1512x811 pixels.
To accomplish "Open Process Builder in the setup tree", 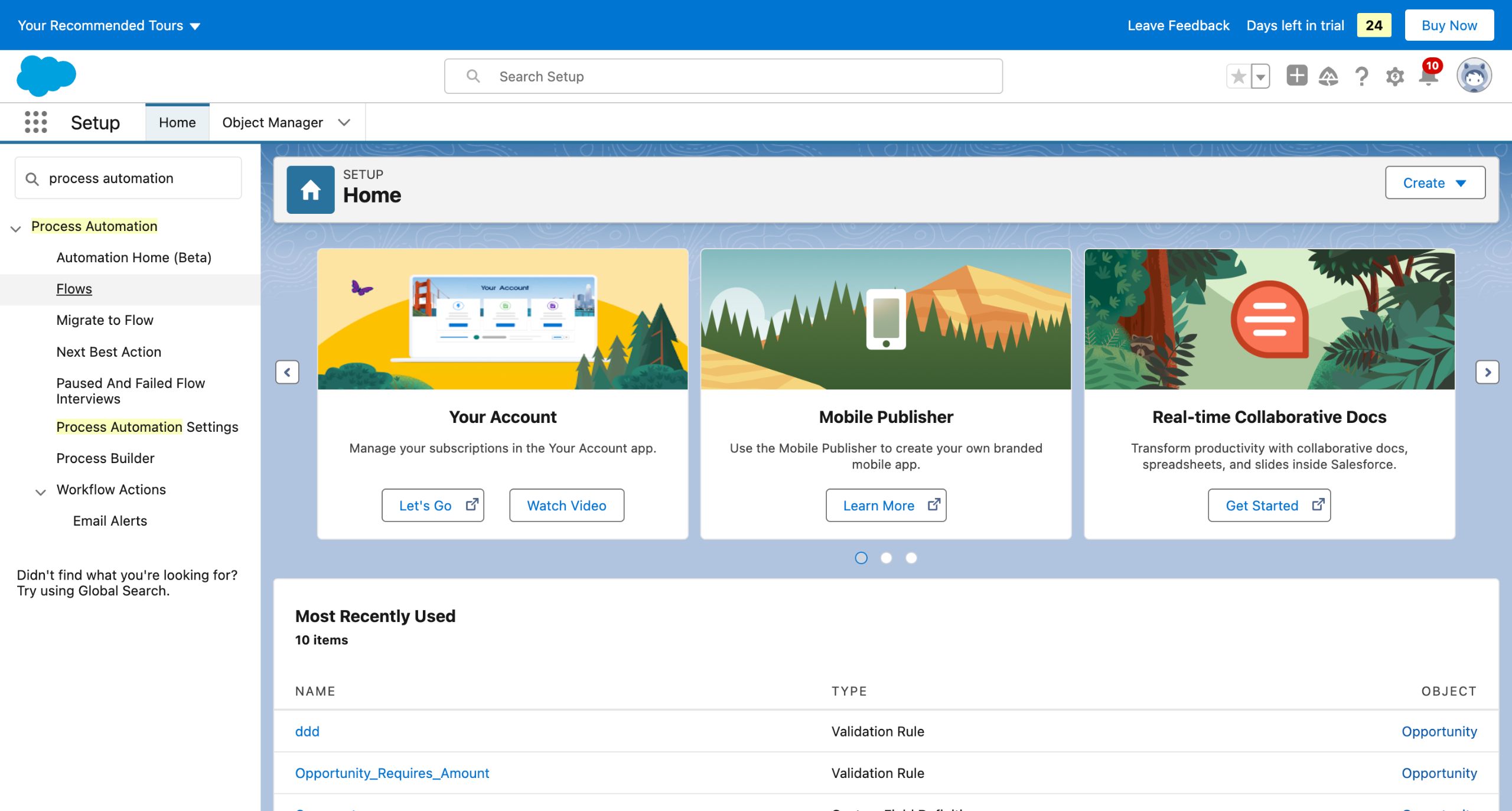I will coord(105,458).
